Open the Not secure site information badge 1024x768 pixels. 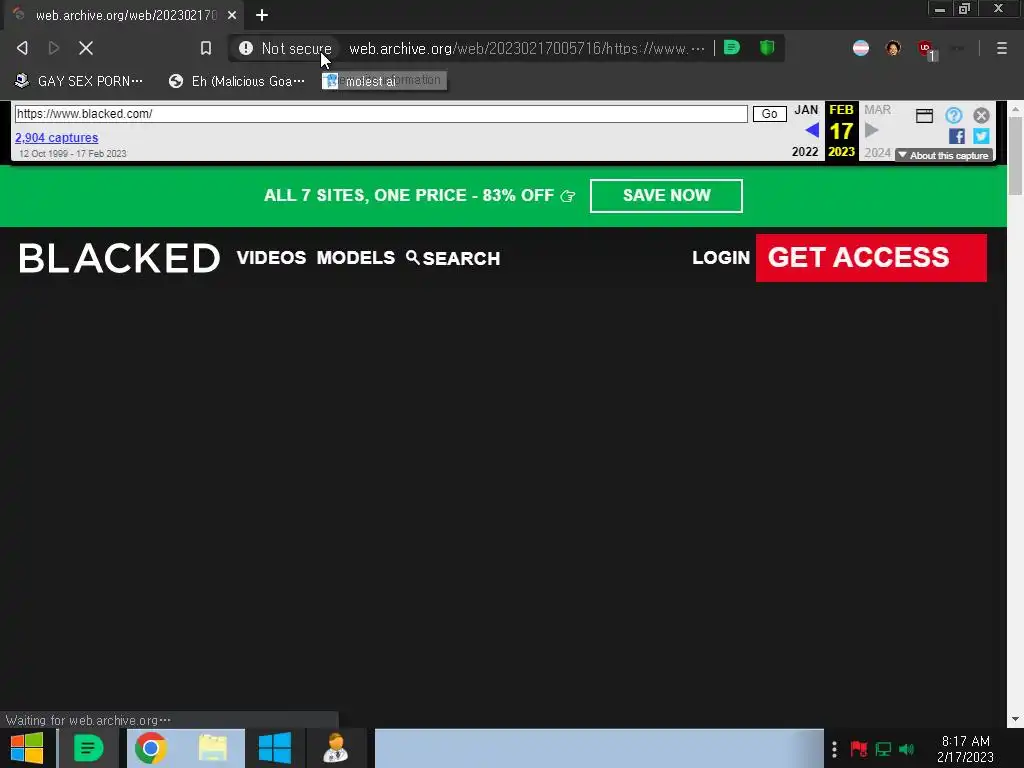285,48
